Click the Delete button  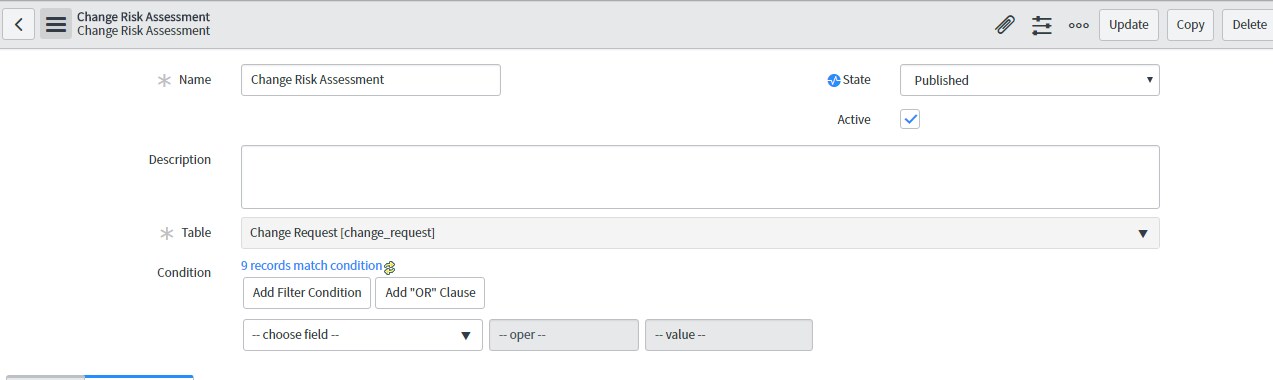pos(1248,25)
